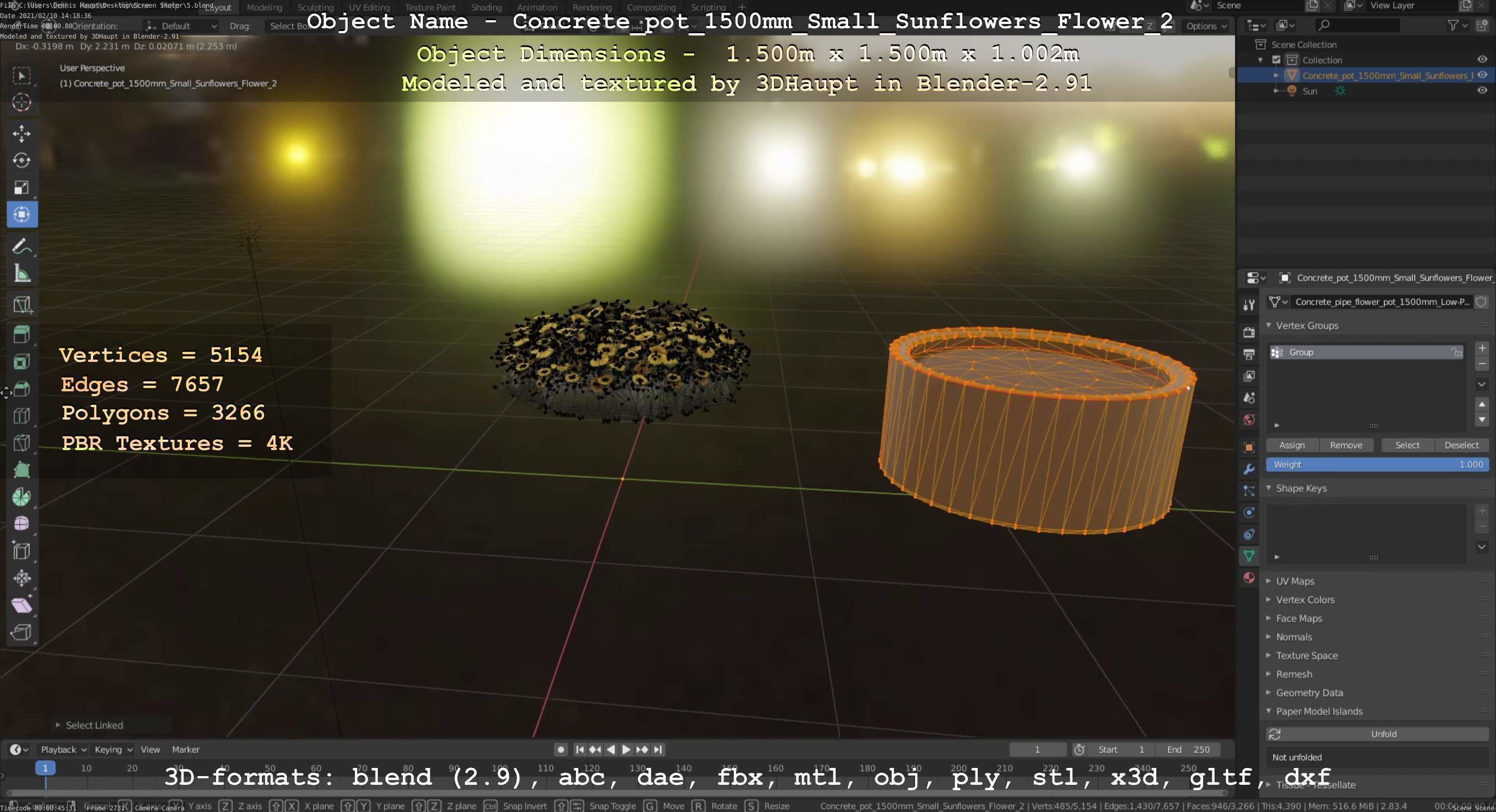Expand the Sun item in outliner
Image resolution: width=1496 pixels, height=812 pixels.
tap(1276, 90)
